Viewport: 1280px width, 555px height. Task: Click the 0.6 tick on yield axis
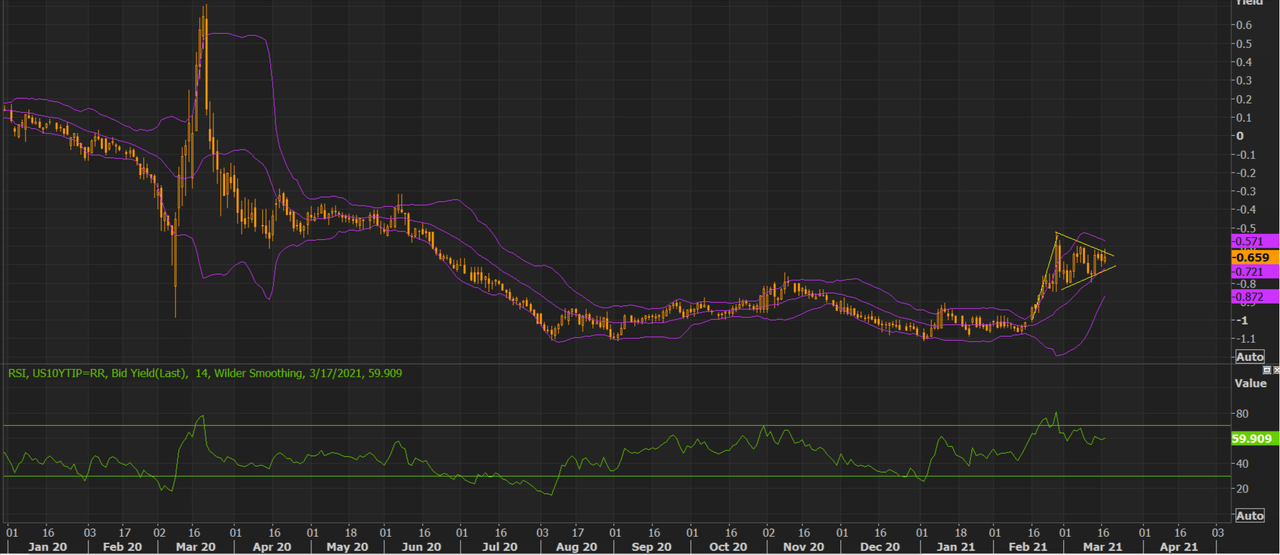click(x=1242, y=25)
